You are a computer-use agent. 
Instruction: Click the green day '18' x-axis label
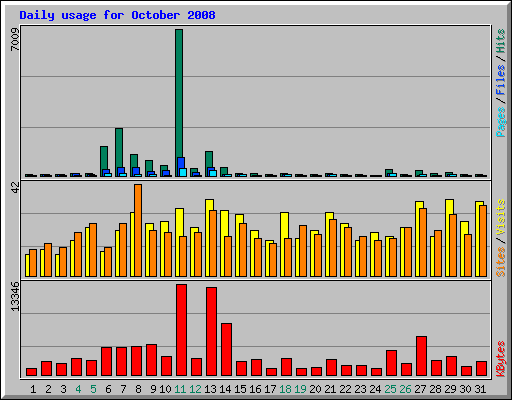pos(285,389)
